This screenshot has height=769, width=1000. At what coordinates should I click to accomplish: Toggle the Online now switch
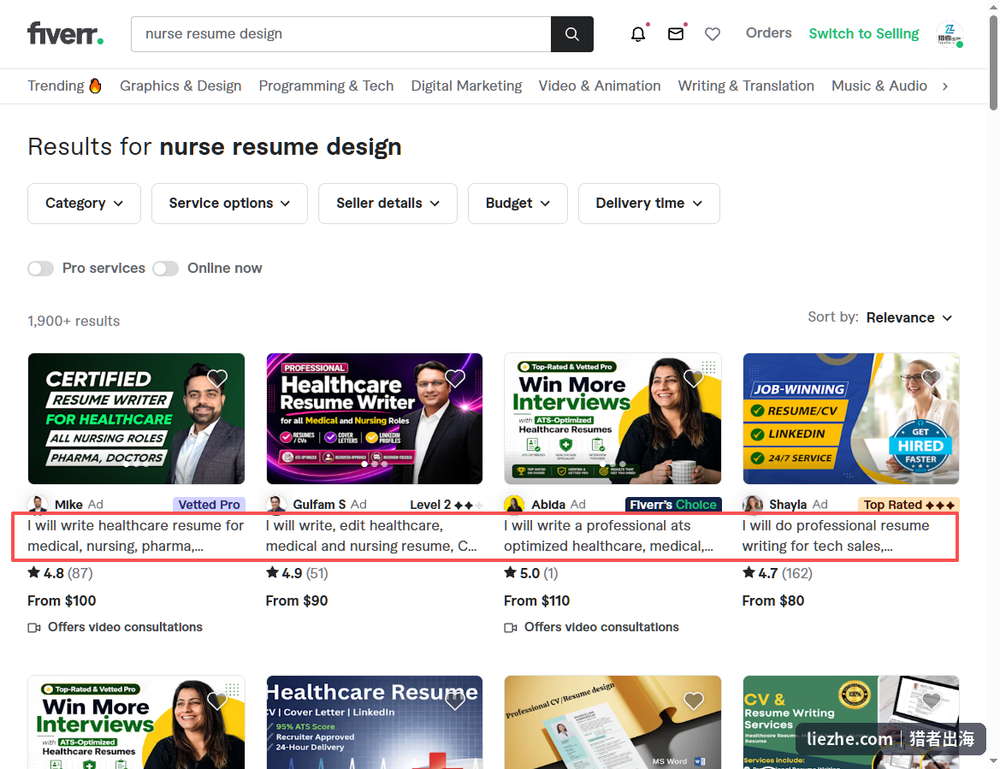pos(165,268)
